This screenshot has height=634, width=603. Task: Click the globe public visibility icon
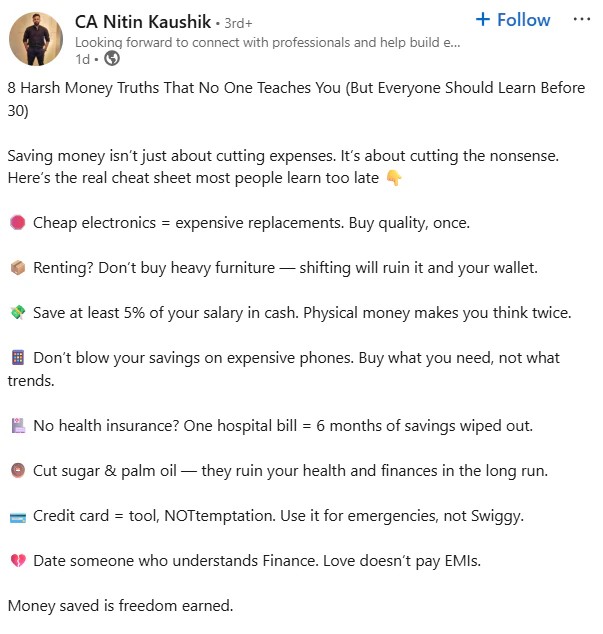click(112, 58)
